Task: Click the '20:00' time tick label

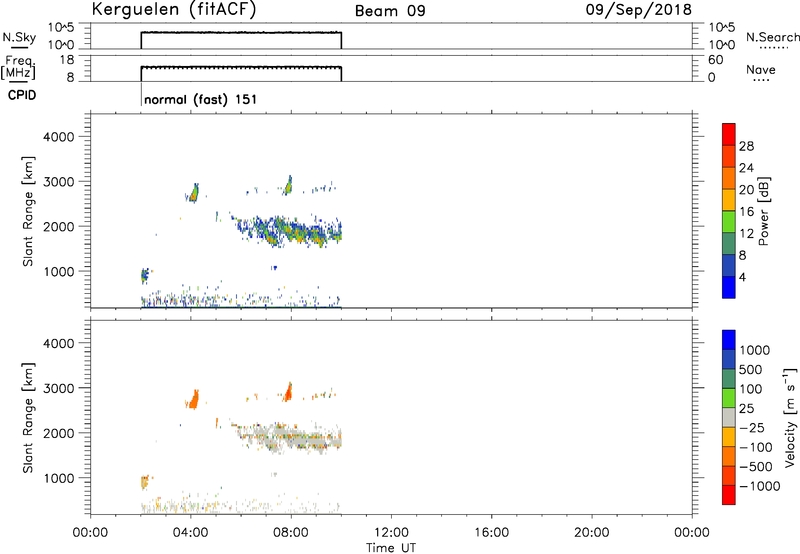Action: [592, 533]
